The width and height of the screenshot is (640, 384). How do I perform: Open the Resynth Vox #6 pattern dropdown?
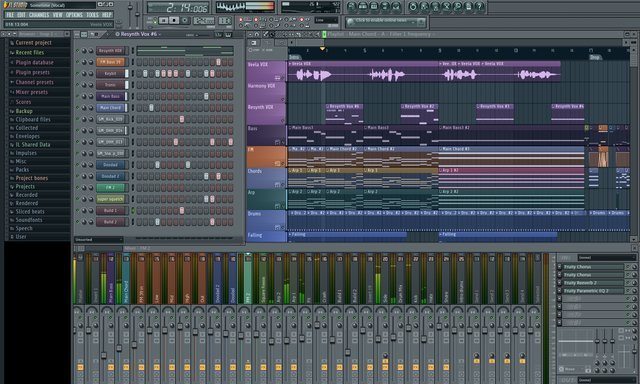(138, 34)
